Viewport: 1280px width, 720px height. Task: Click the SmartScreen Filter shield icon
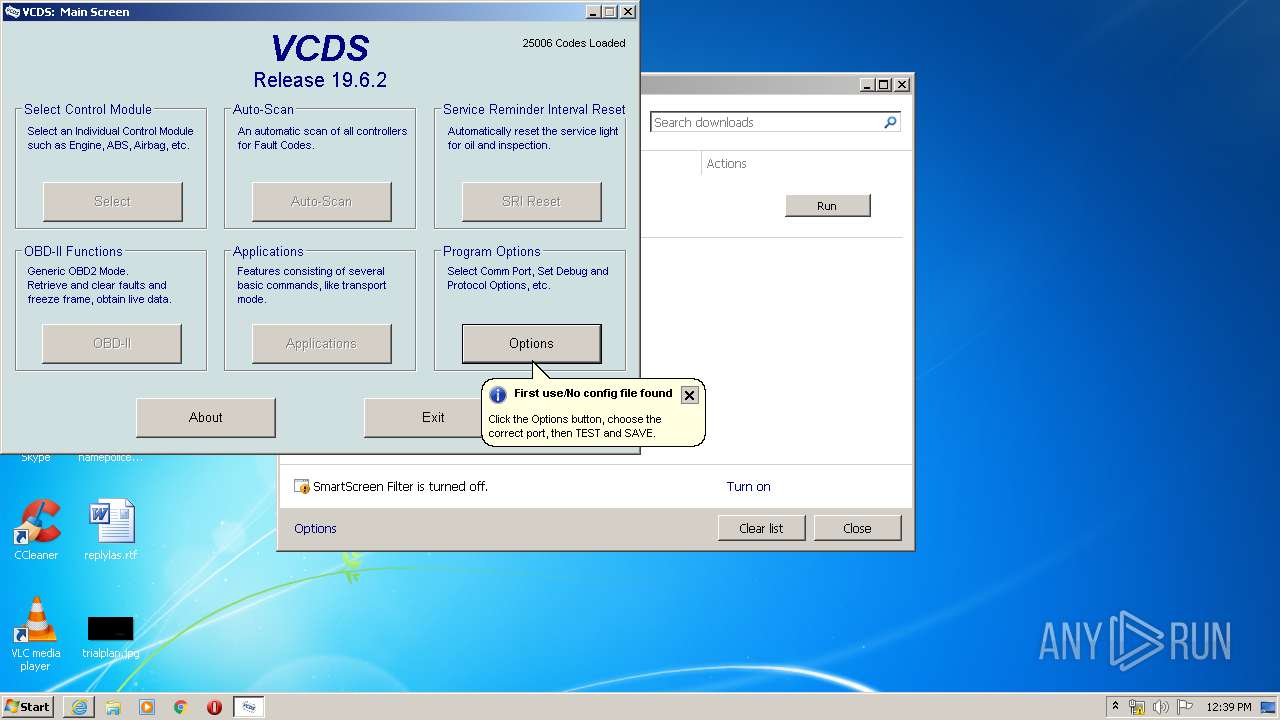pos(302,486)
